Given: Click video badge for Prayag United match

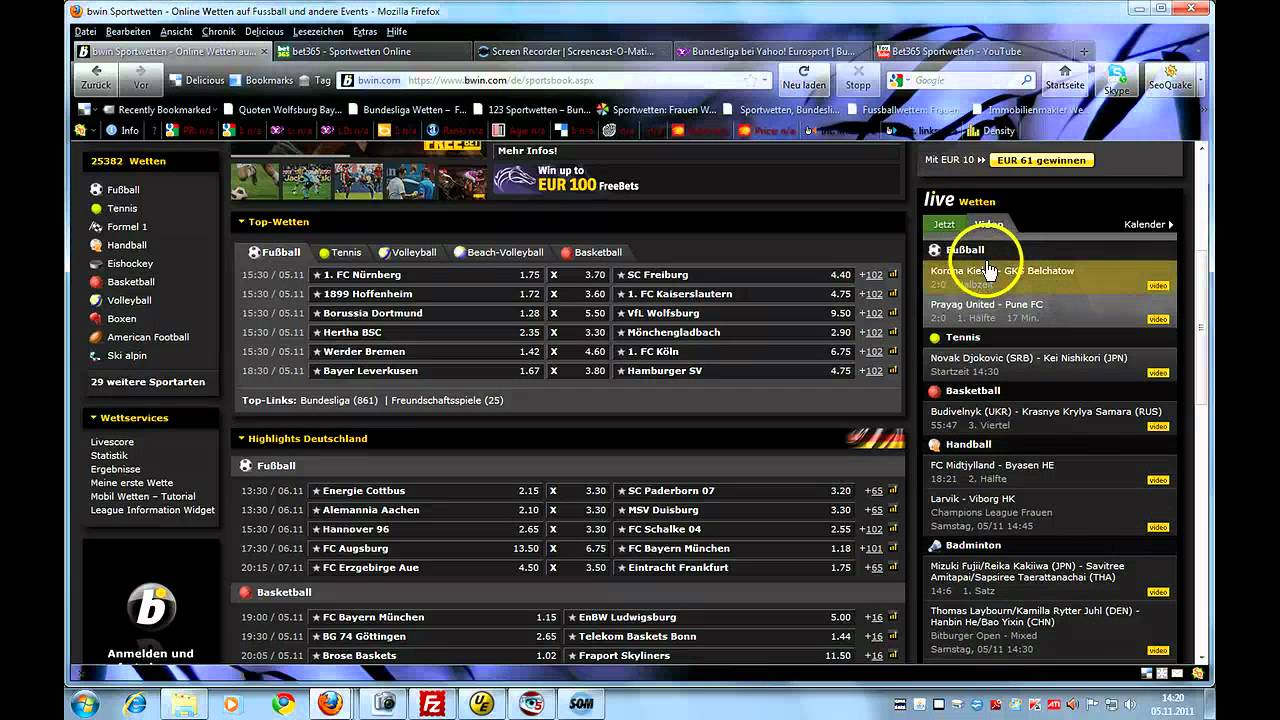Looking at the screenshot, I should click(1158, 319).
